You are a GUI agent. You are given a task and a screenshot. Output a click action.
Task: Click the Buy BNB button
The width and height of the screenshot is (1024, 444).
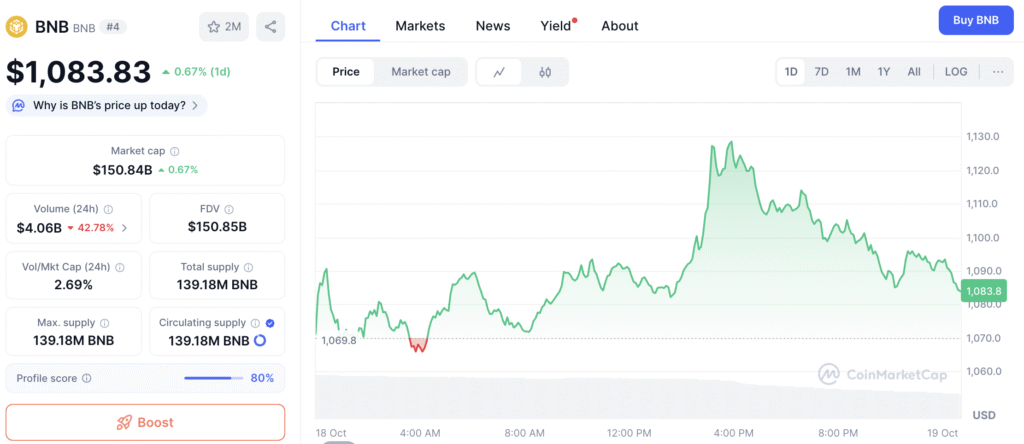pos(975,20)
